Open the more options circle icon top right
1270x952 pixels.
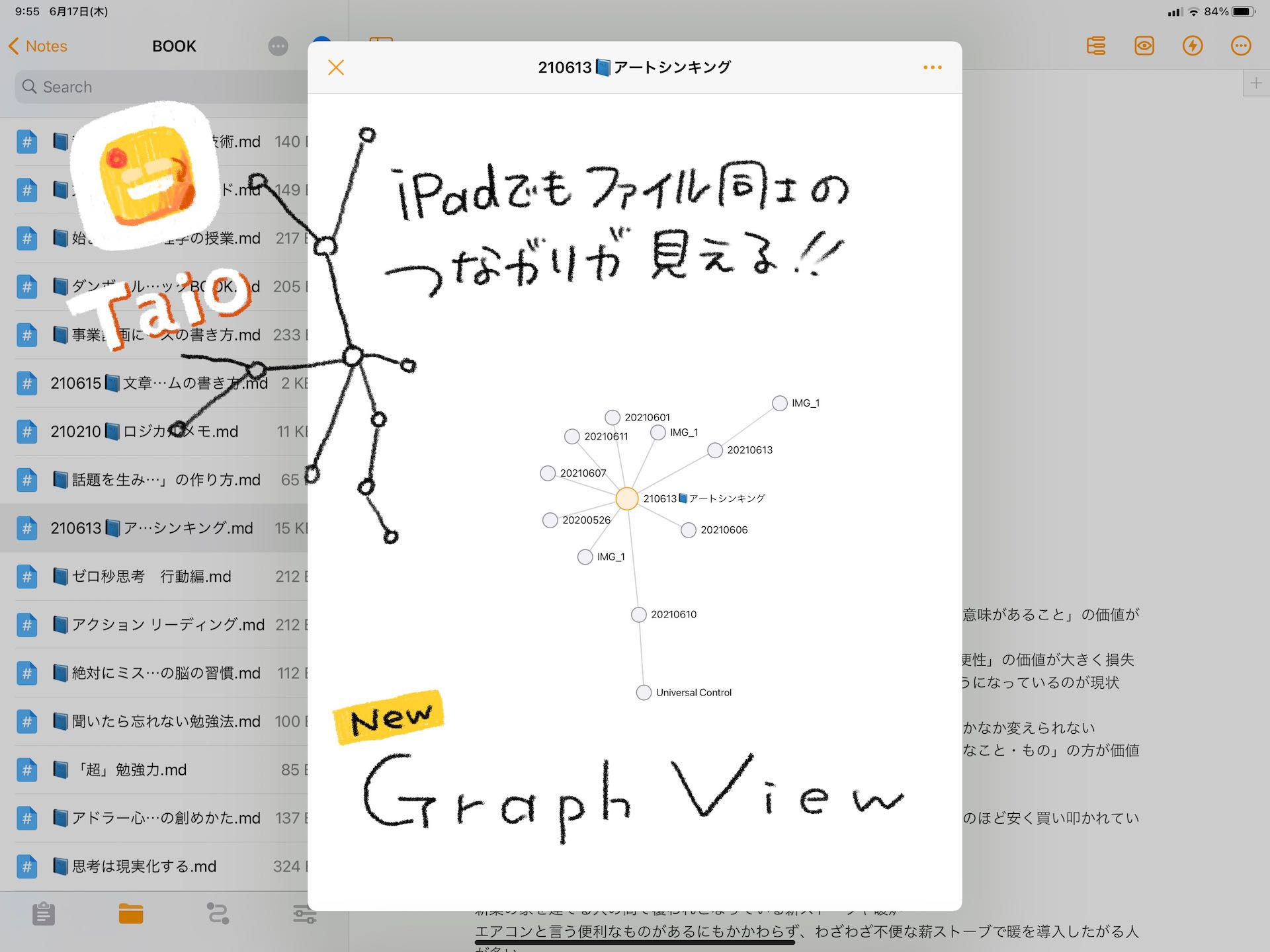point(1241,46)
